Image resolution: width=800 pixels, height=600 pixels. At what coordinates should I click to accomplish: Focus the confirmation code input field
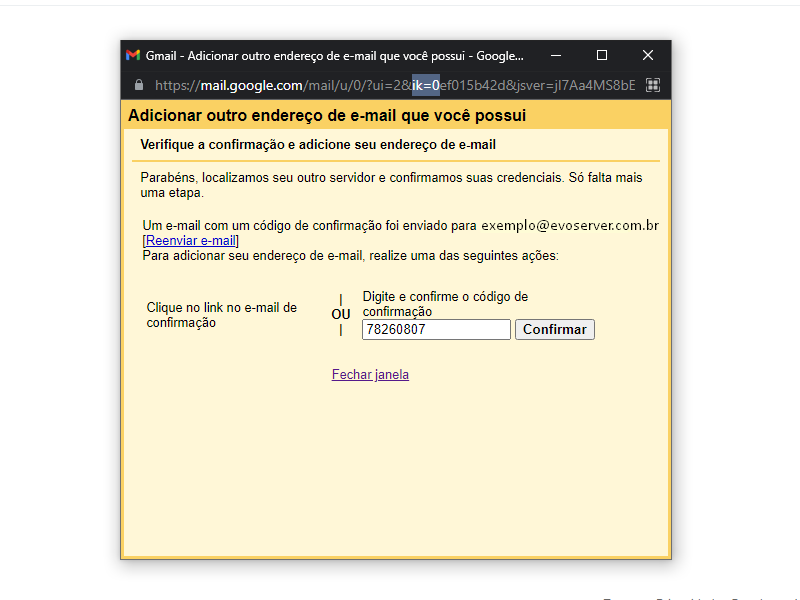[436, 330]
